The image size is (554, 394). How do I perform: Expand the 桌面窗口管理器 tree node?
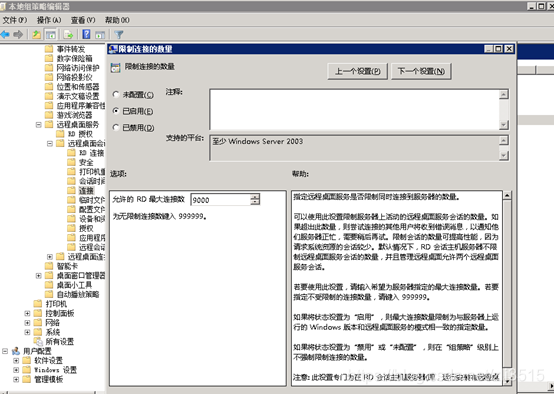[x=39, y=275]
